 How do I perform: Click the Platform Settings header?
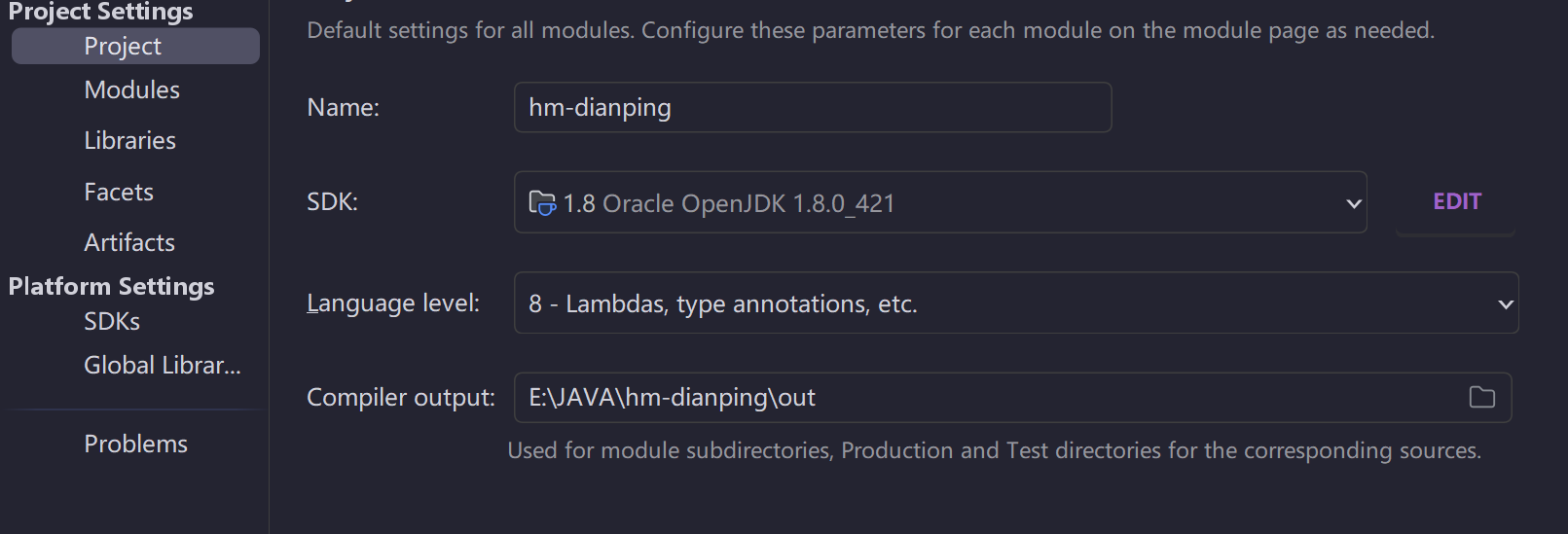click(111, 286)
